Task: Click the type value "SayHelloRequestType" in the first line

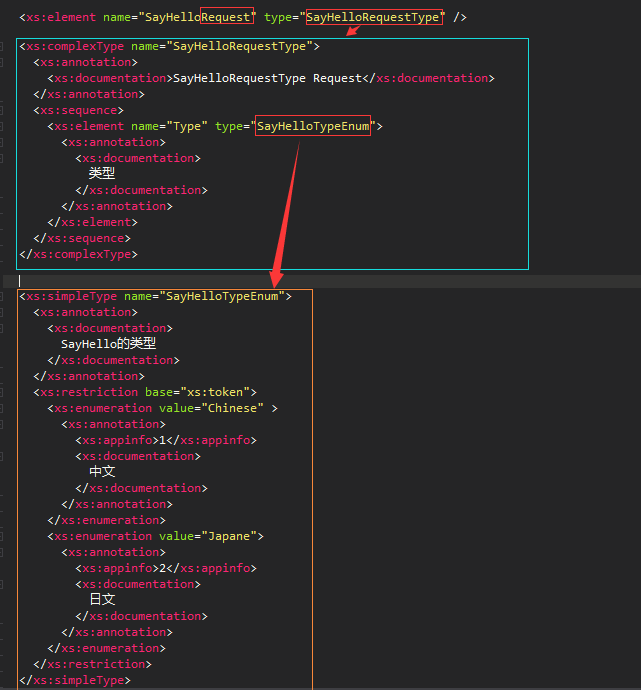Action: pyautogui.click(x=373, y=17)
